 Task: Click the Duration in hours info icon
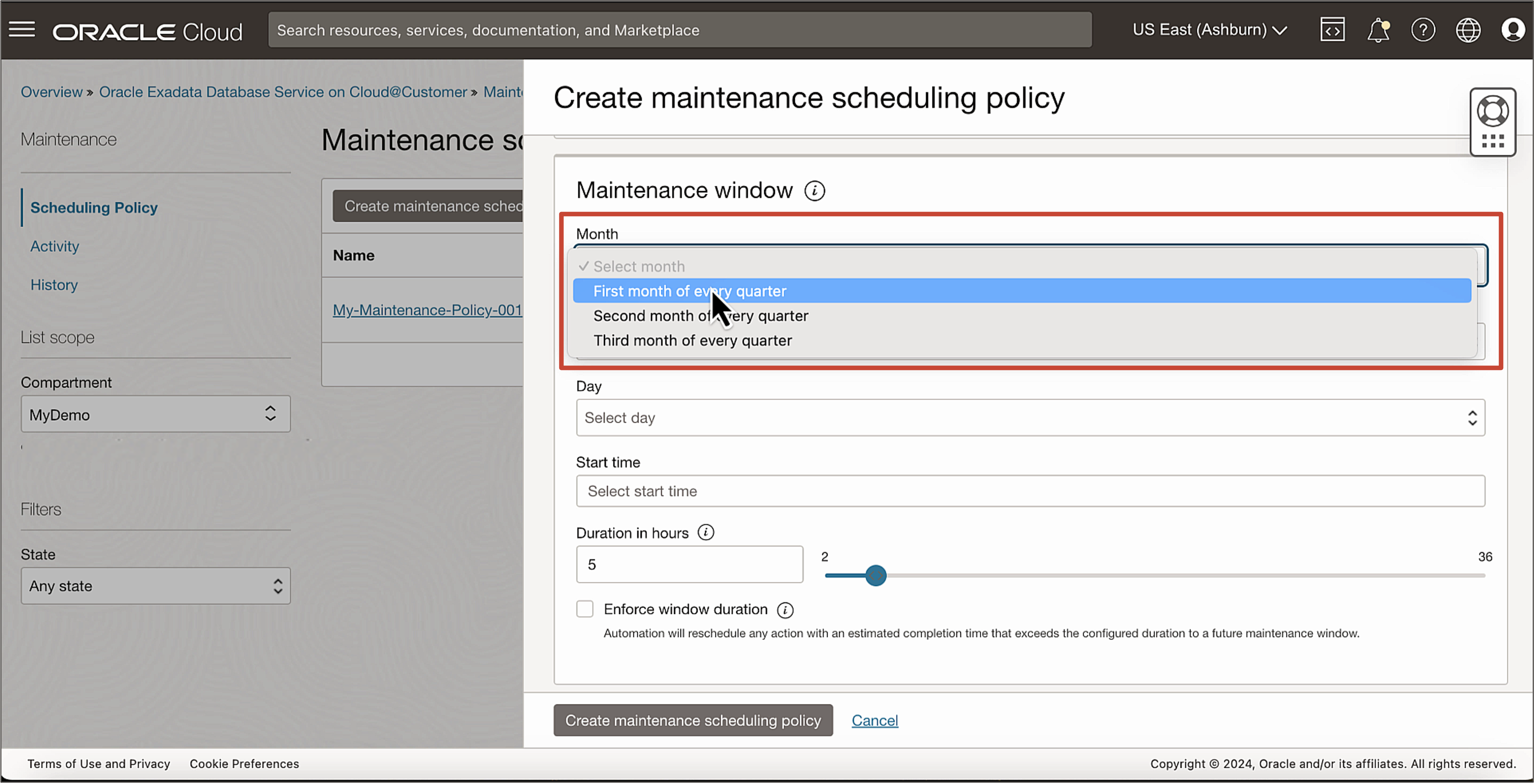click(706, 533)
